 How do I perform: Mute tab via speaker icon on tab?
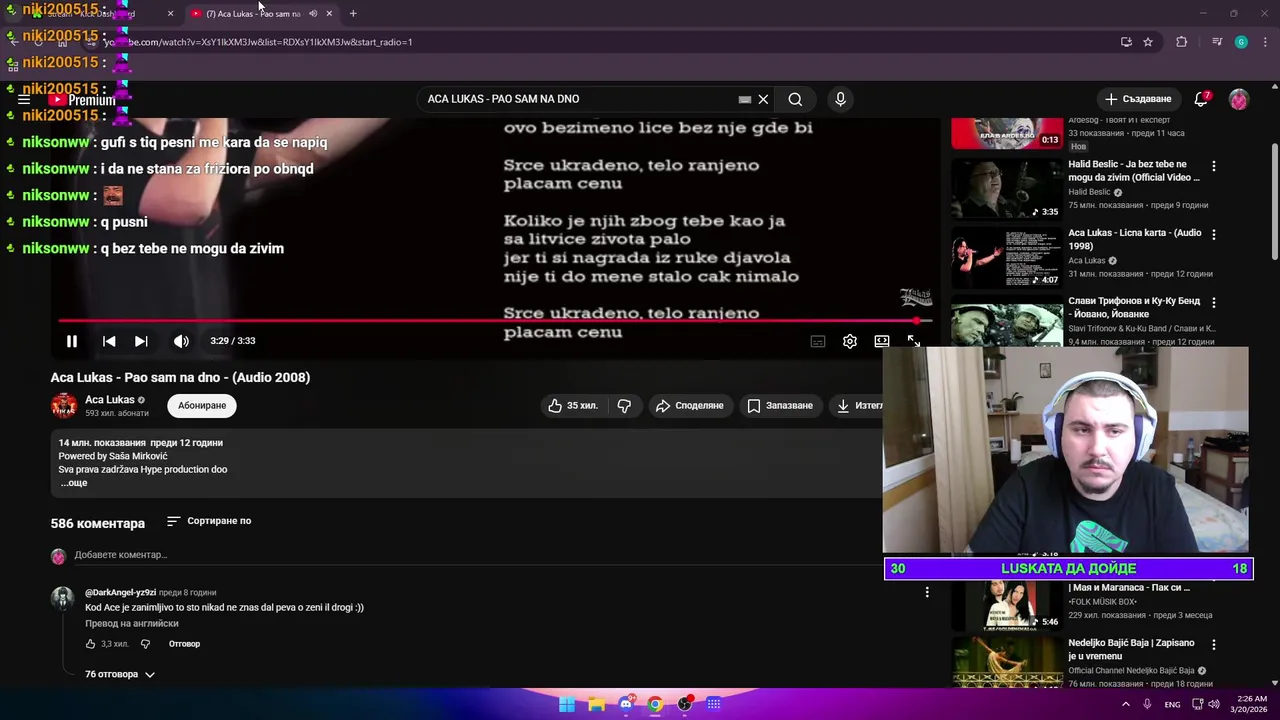tap(313, 14)
